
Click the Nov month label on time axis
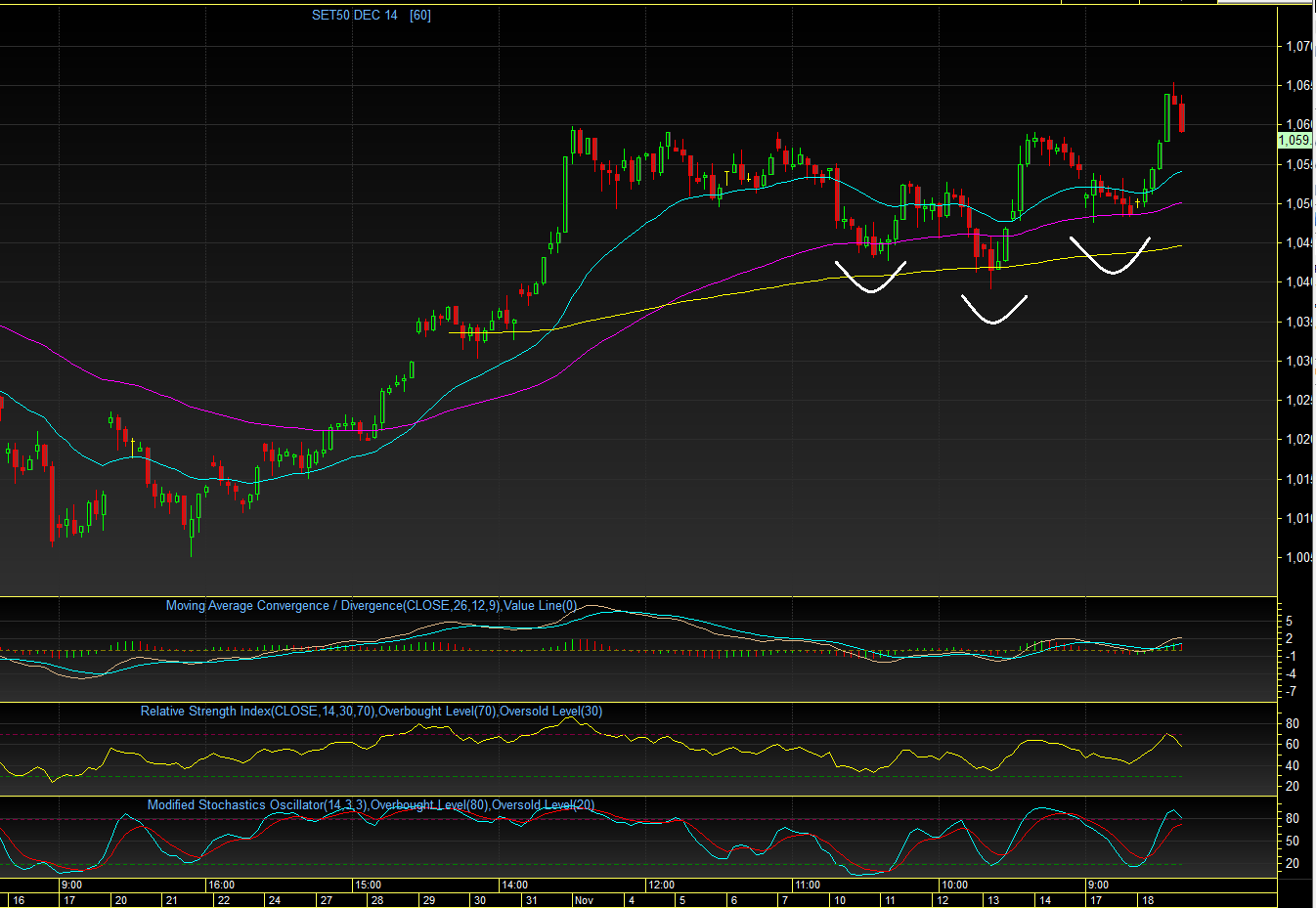584,900
